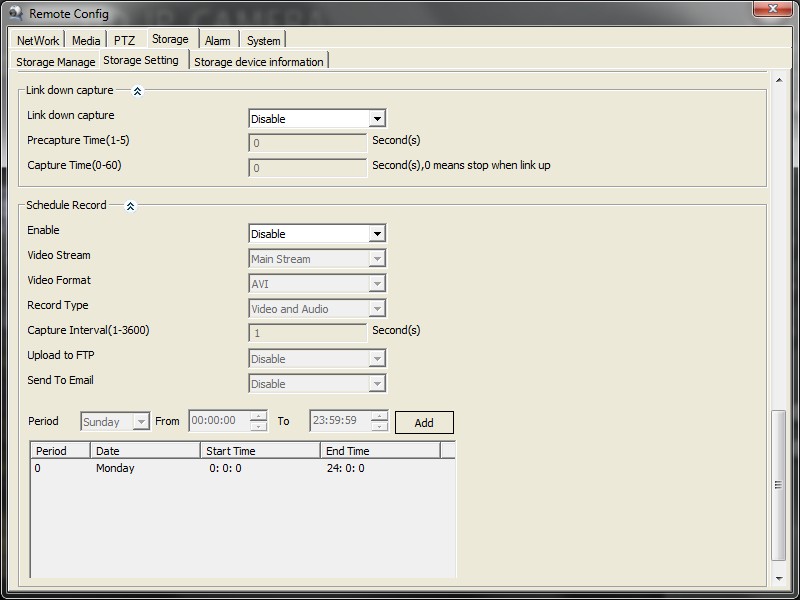Screen dimensions: 800x600
Task: Decrease the To time with down spinner
Action: (x=380, y=427)
